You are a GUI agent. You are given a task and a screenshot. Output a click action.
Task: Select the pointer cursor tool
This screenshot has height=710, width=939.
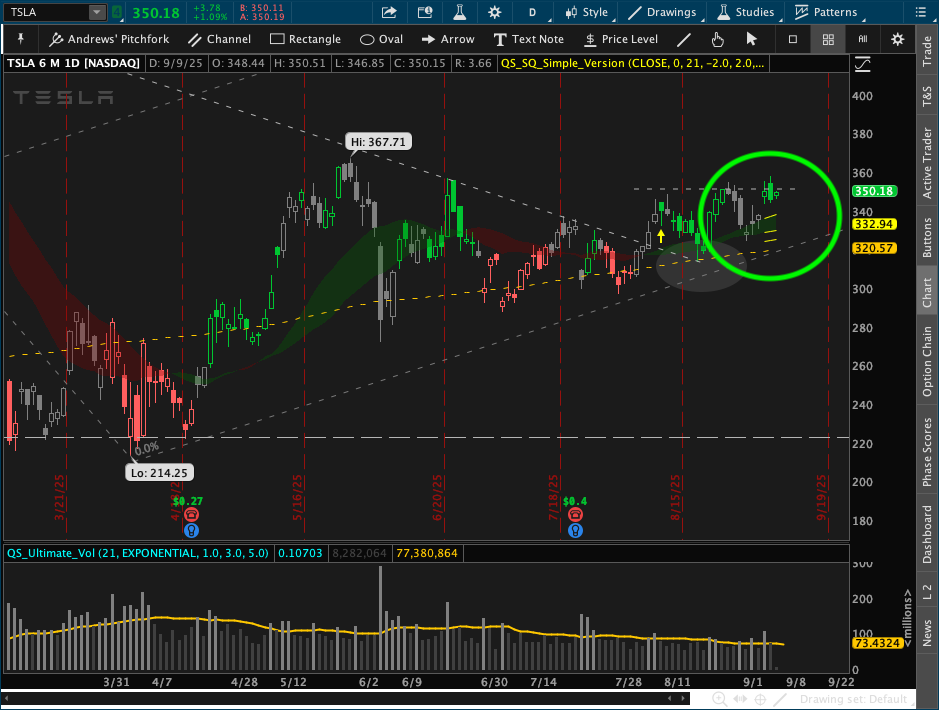click(x=751, y=39)
